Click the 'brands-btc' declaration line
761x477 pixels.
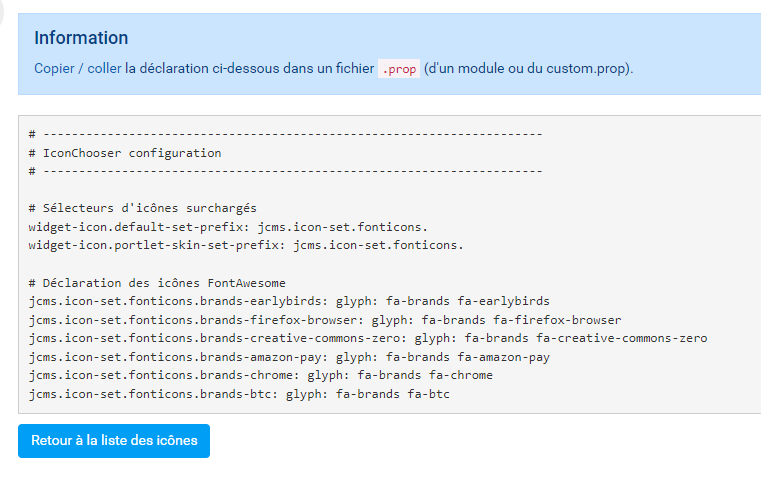pos(239,394)
